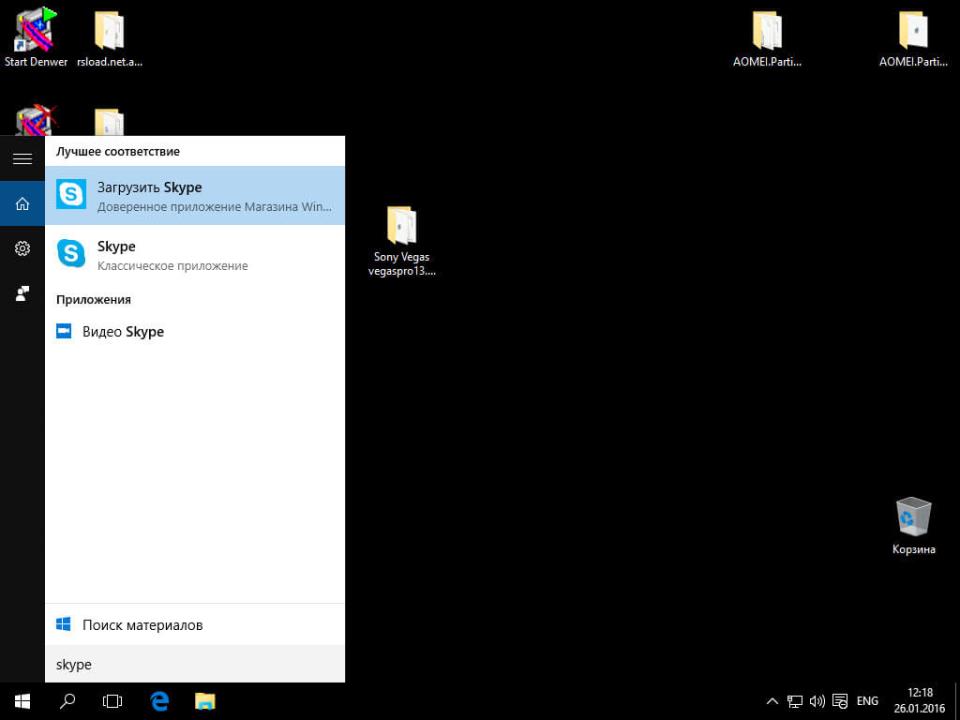Image resolution: width=960 pixels, height=720 pixels.
Task: Select the Home icon in the search sidebar
Action: click(x=22, y=203)
